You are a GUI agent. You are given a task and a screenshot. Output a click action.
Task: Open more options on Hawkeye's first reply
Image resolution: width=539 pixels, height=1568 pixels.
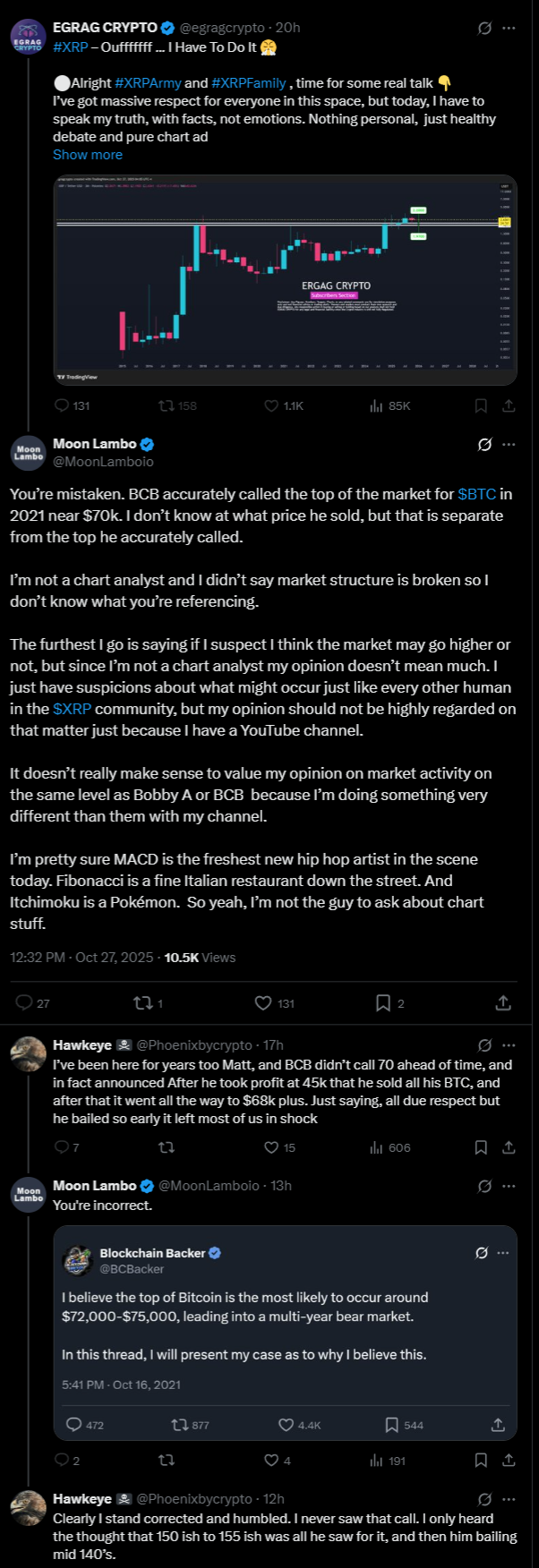(x=509, y=1044)
